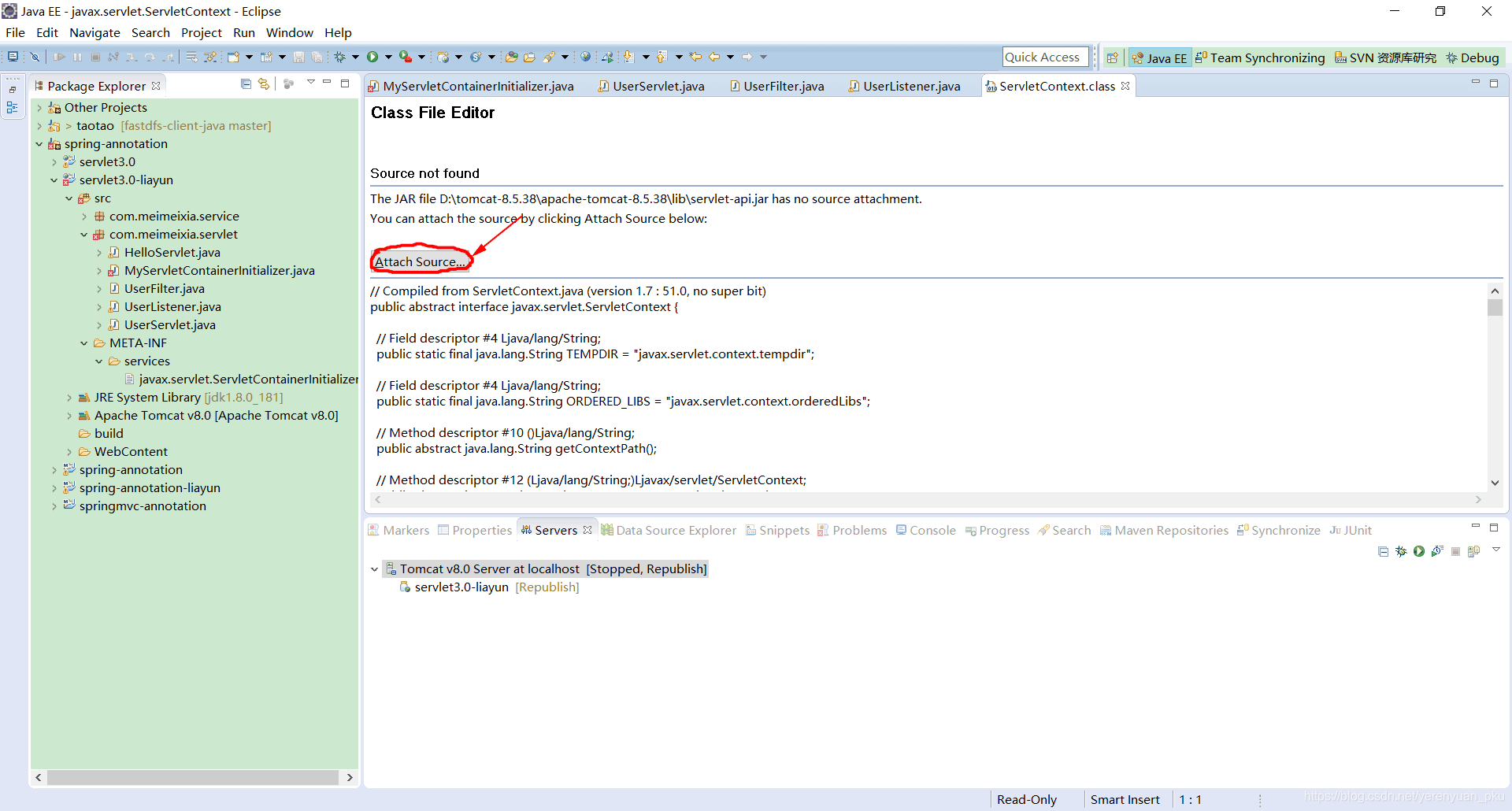This screenshot has width=1512, height=811.
Task: Click the main toolbar green Run icon
Action: [373, 57]
